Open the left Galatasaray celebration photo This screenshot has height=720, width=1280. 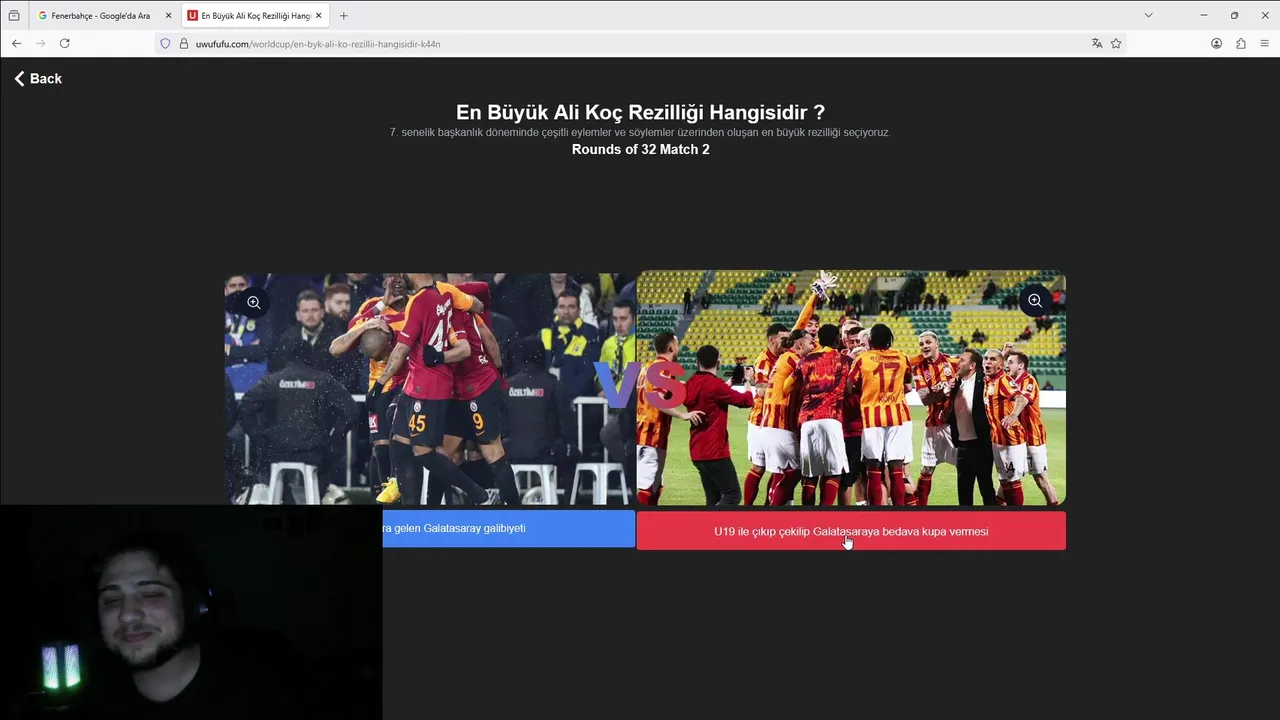pos(430,390)
